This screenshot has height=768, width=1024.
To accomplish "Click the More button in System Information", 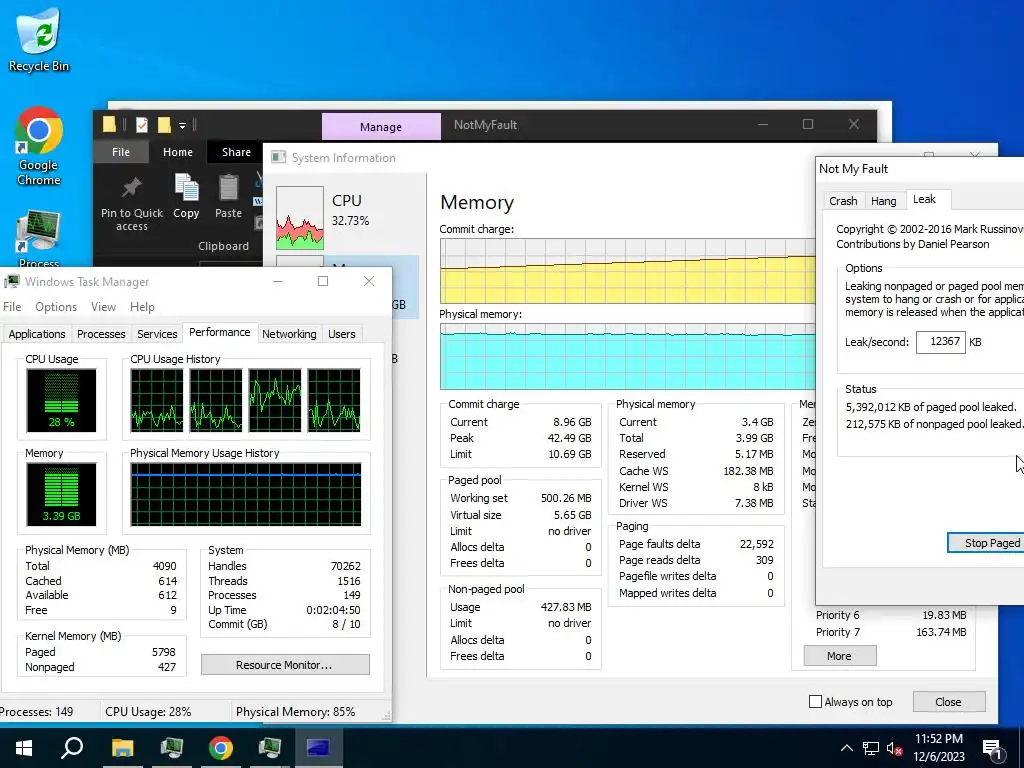I will tap(839, 656).
